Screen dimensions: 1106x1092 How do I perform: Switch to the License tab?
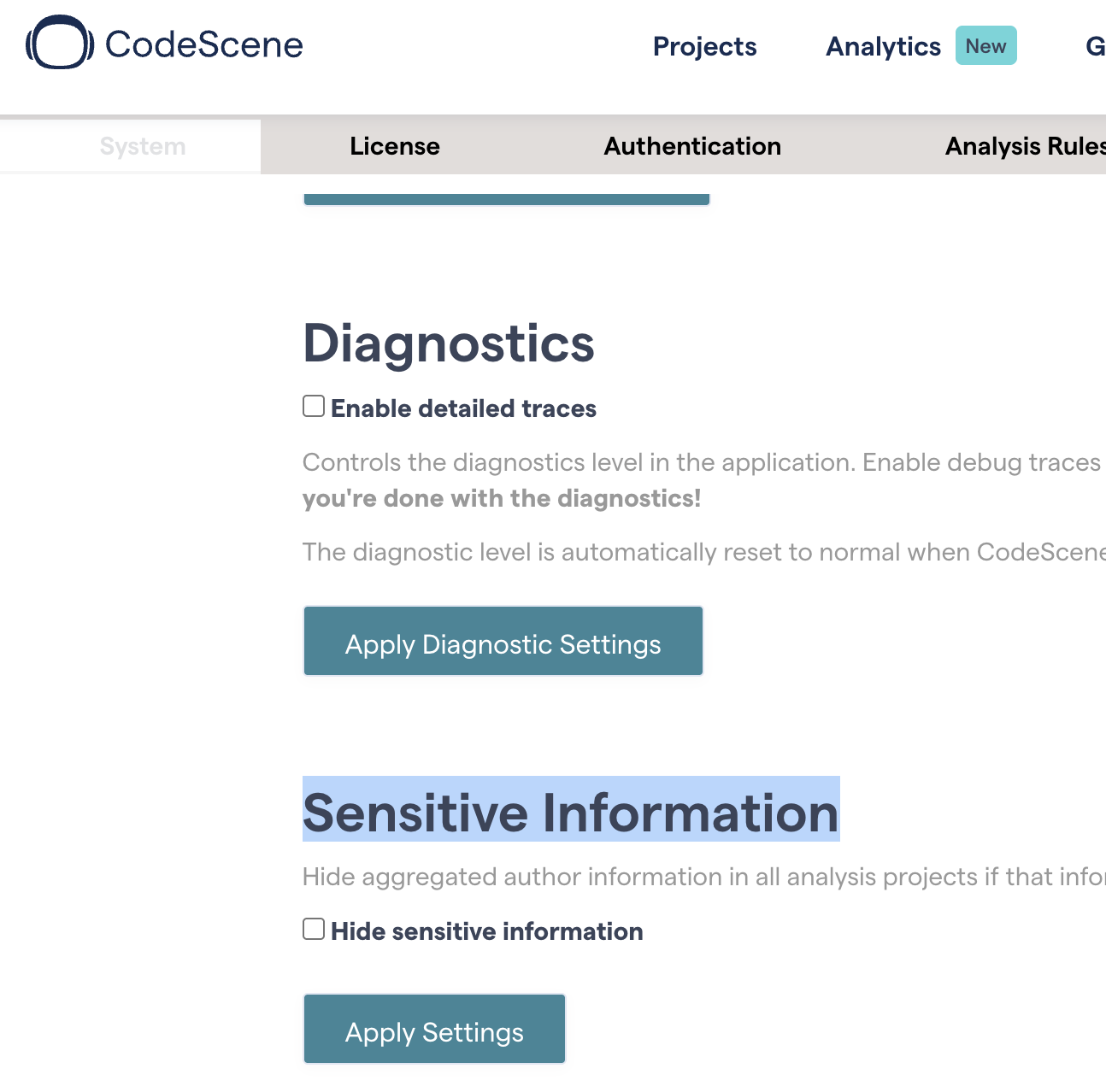tap(395, 146)
